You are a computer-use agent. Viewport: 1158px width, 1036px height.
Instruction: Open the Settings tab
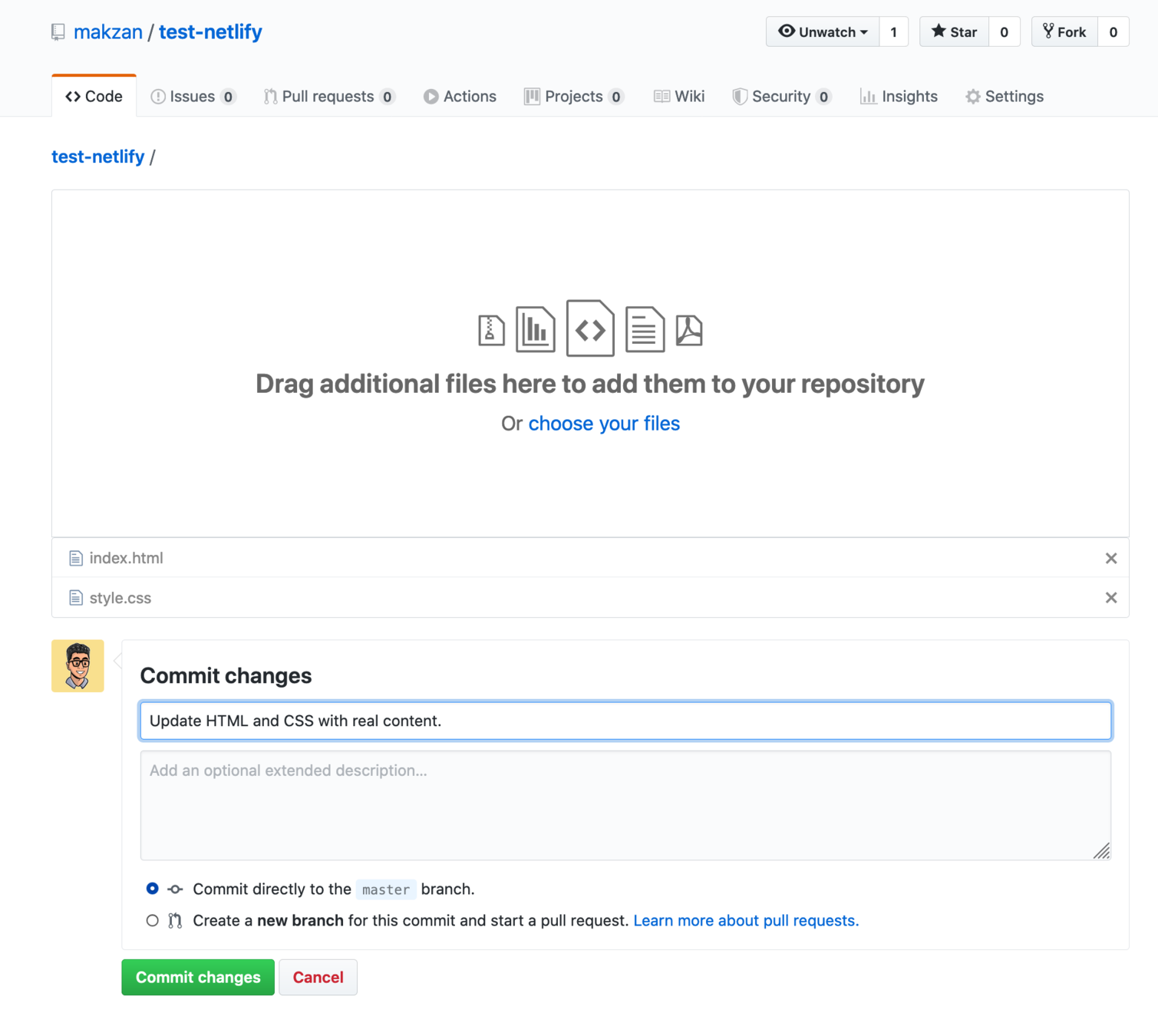click(1005, 97)
